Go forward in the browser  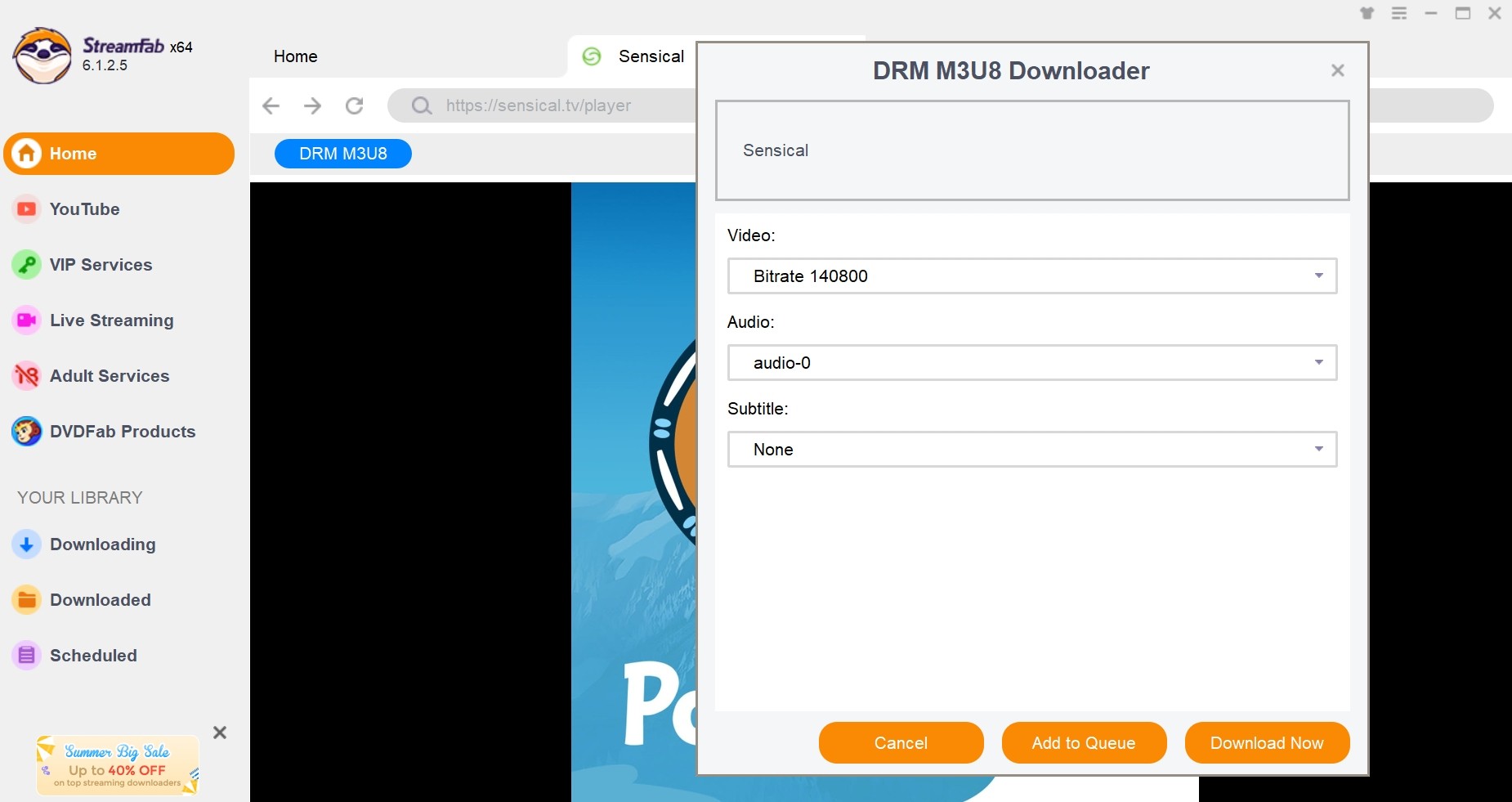[312, 105]
